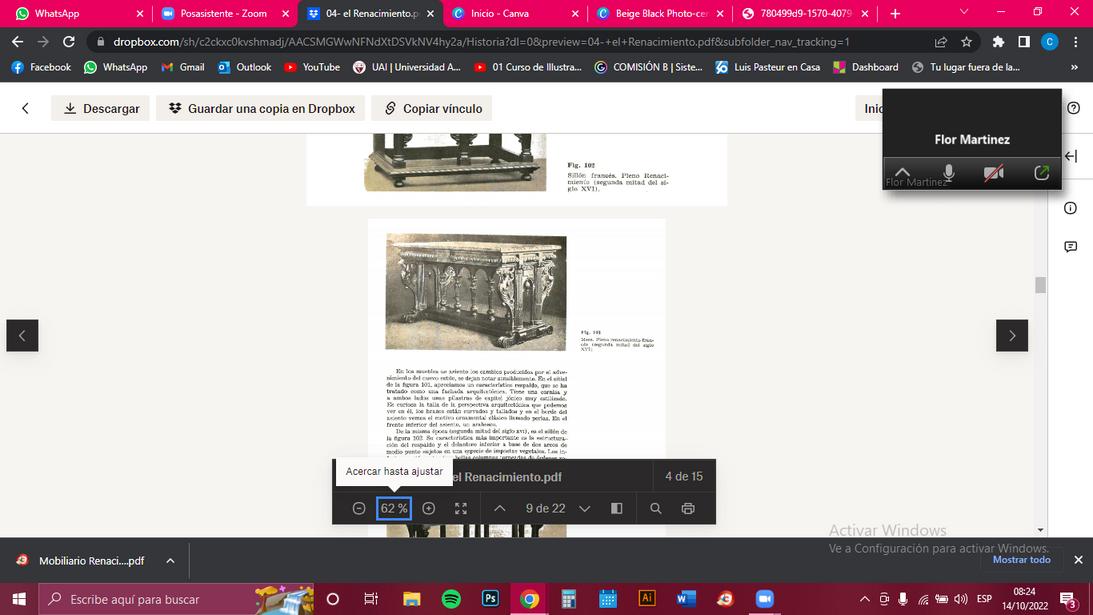Bookmark this page with star icon
Screen dimensions: 1093x615
(966, 42)
